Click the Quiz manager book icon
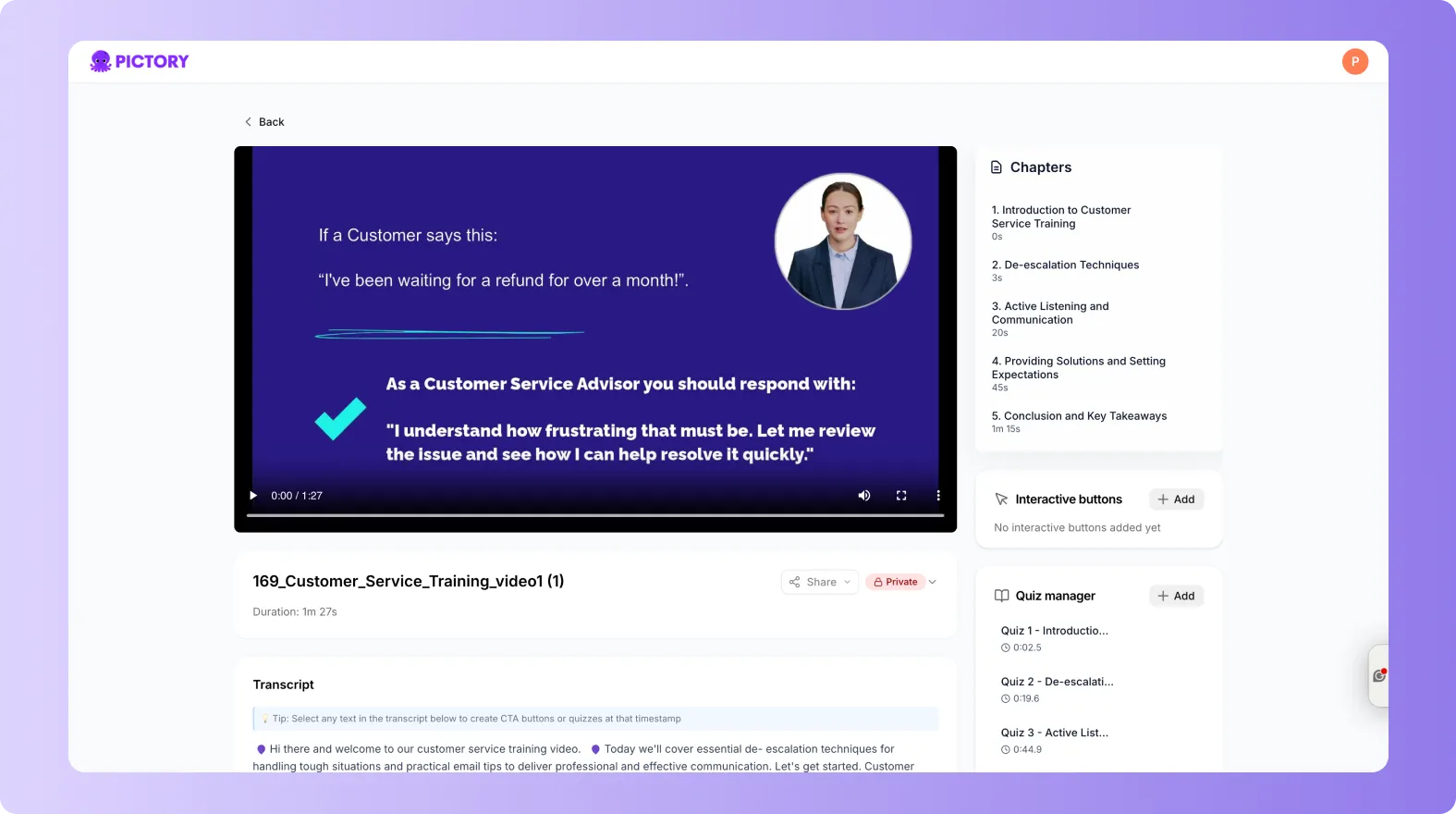The width and height of the screenshot is (1456, 814). 1001,596
